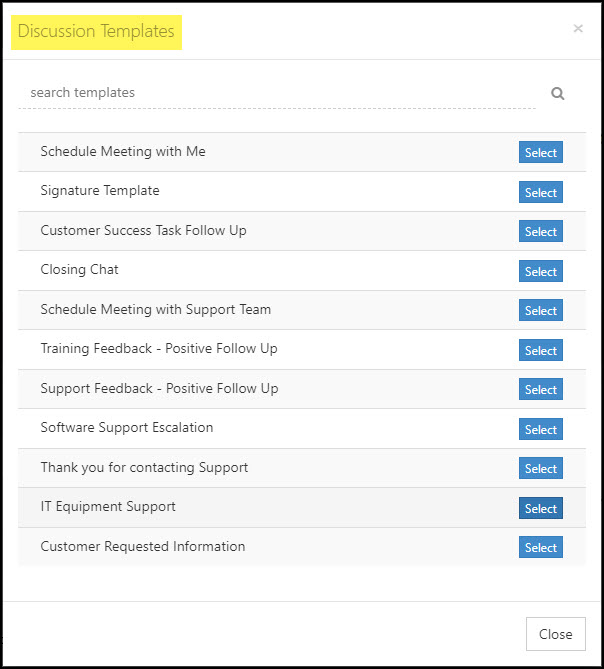
Task: Close dialog with the X icon
Action: tap(578, 29)
